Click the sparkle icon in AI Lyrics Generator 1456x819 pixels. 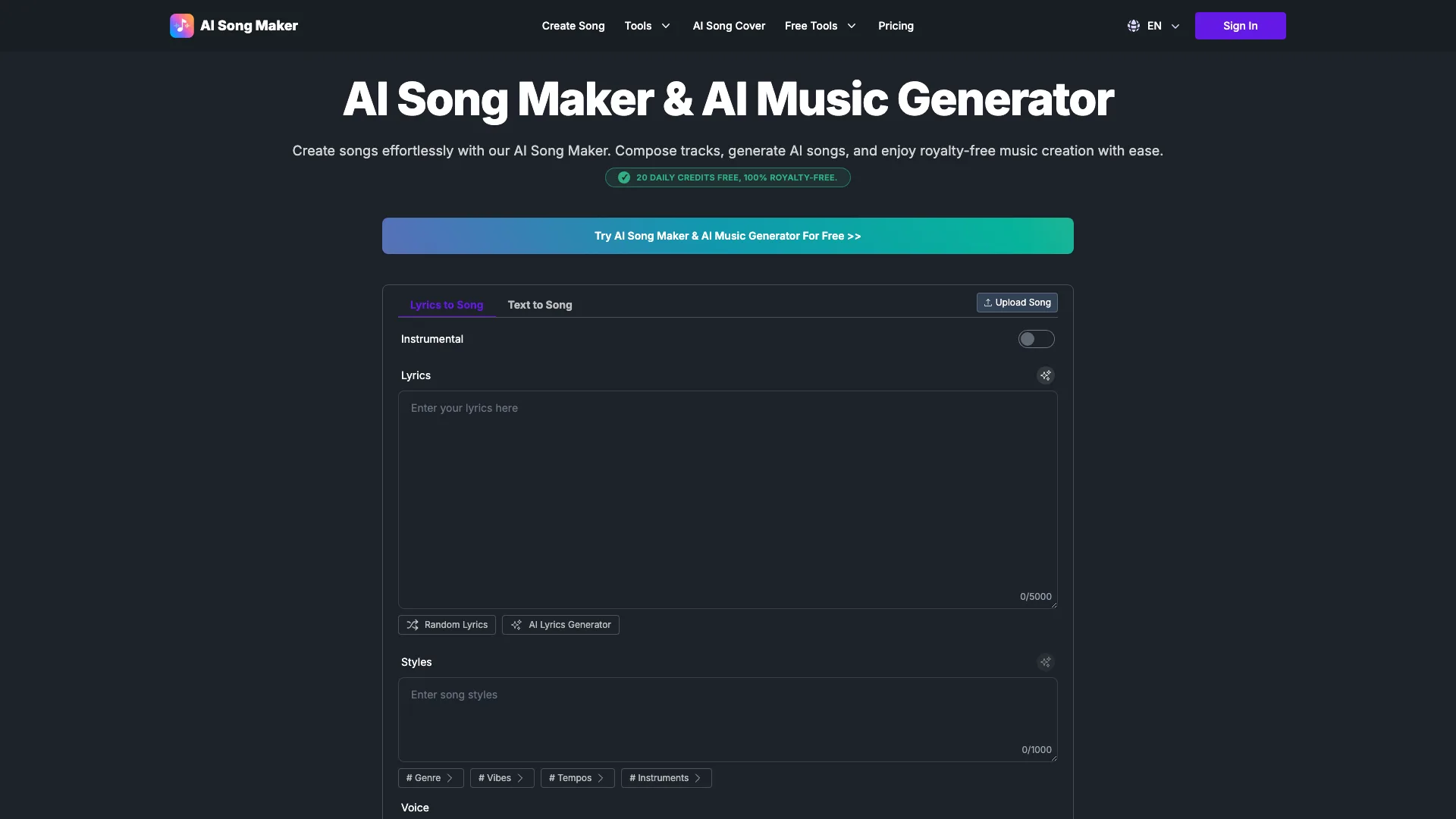pos(516,625)
